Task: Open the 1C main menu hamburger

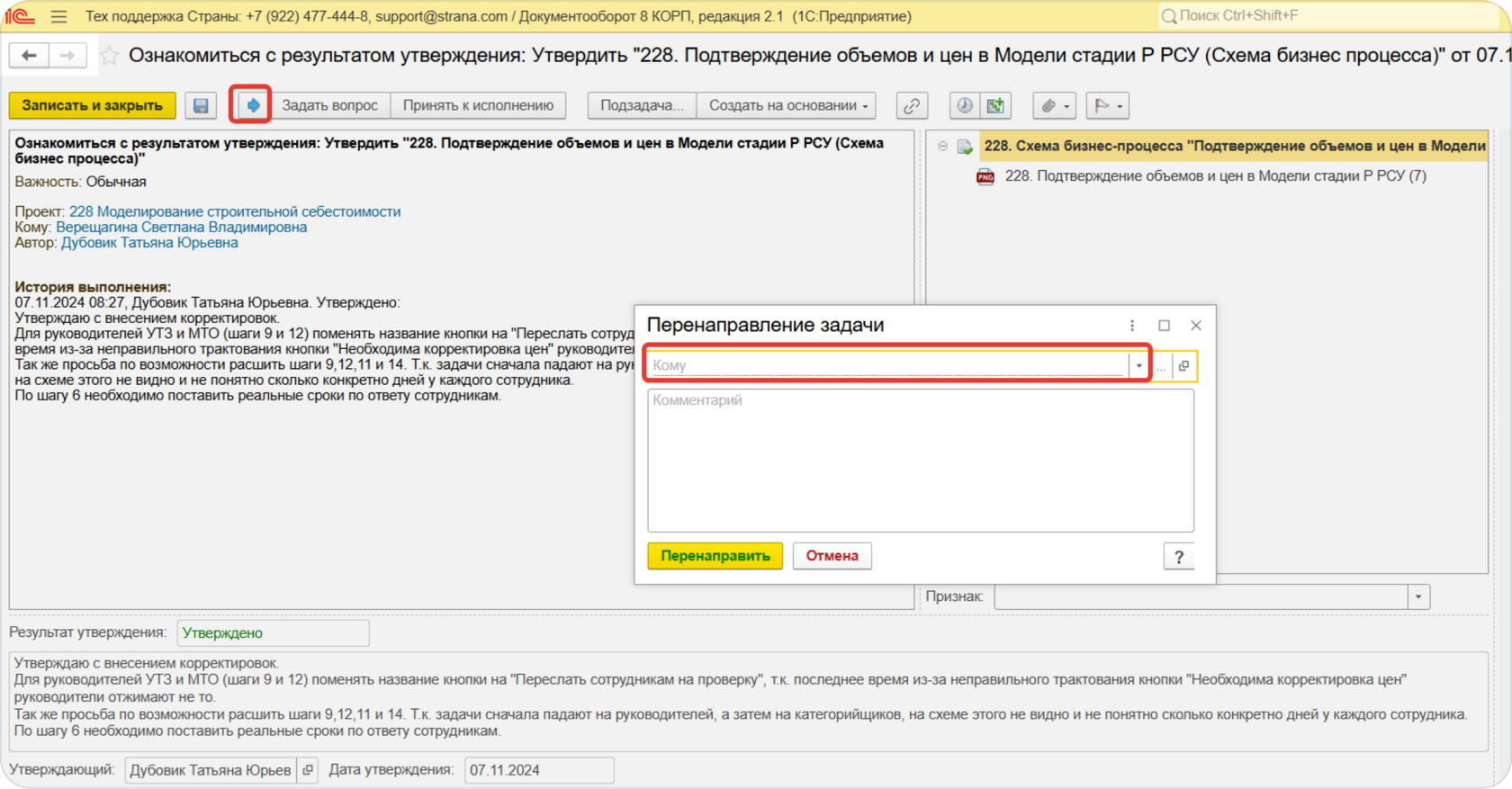Action: [59, 16]
